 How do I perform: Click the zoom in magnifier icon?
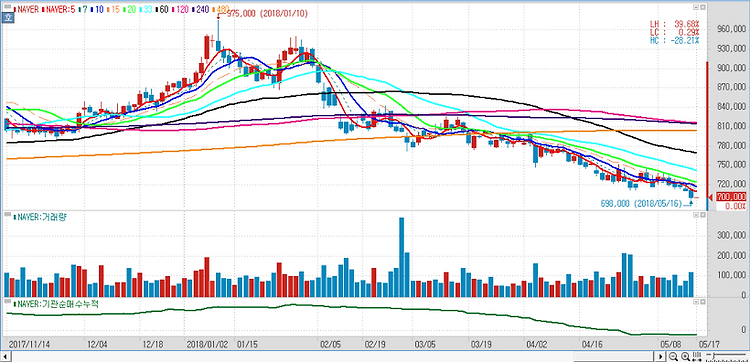[685, 356]
